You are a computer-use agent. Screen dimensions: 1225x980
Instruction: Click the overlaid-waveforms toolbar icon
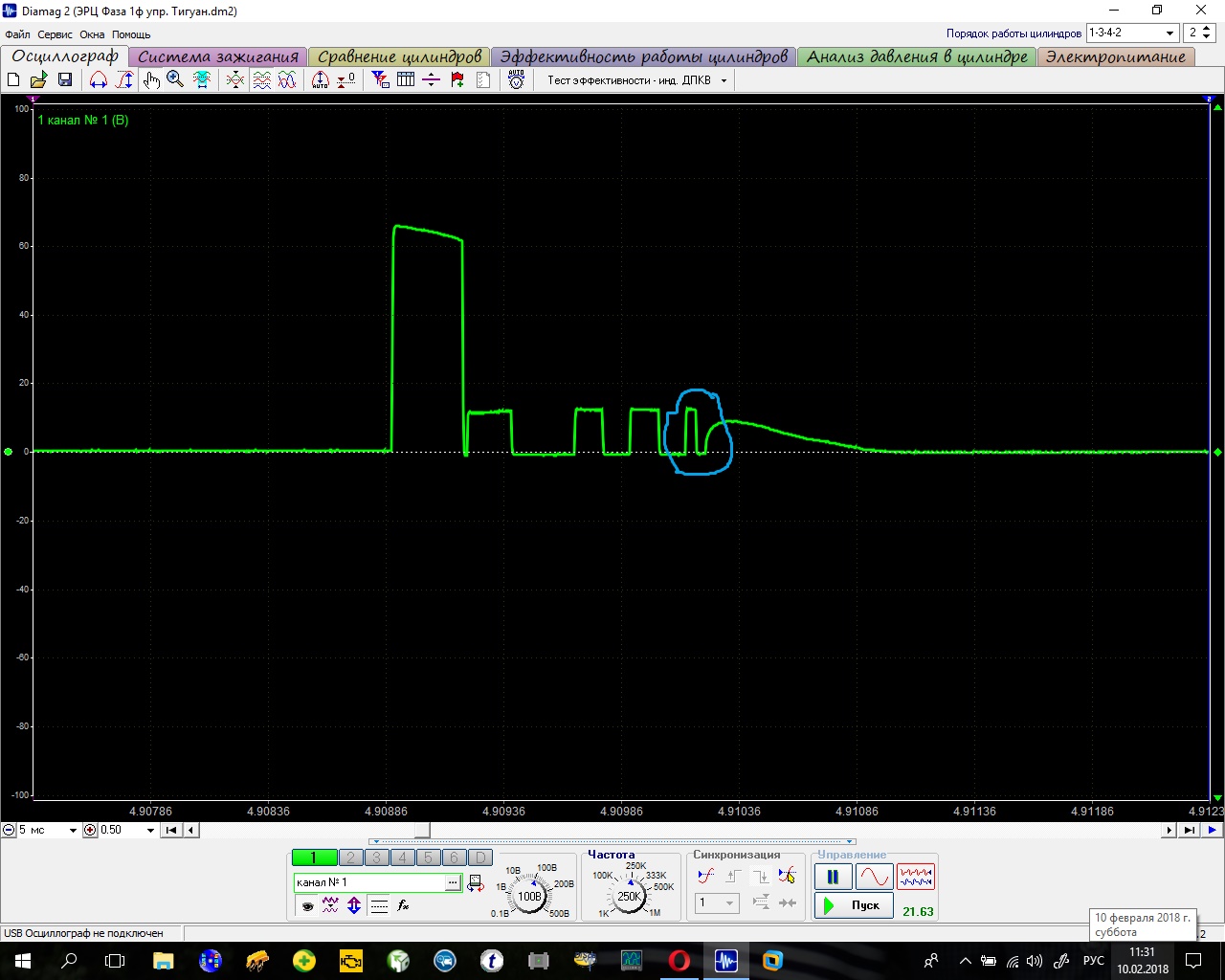point(235,80)
